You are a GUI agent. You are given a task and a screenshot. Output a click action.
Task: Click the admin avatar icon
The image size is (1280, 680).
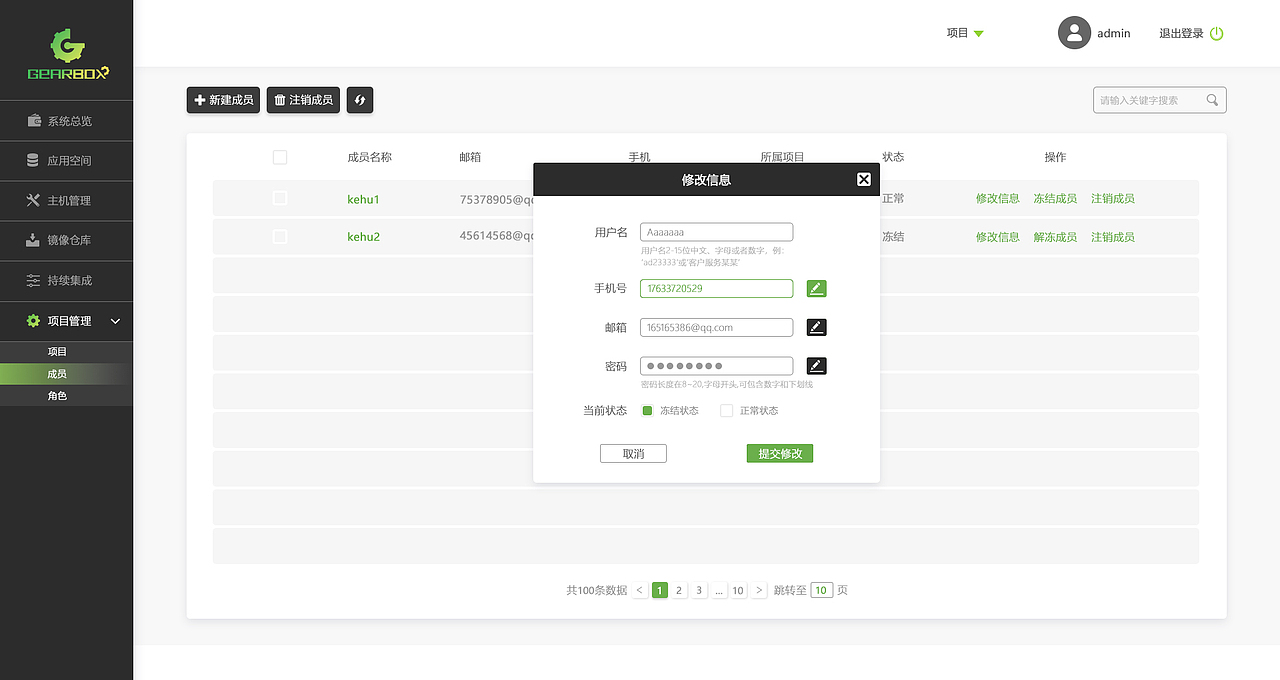click(x=1074, y=33)
